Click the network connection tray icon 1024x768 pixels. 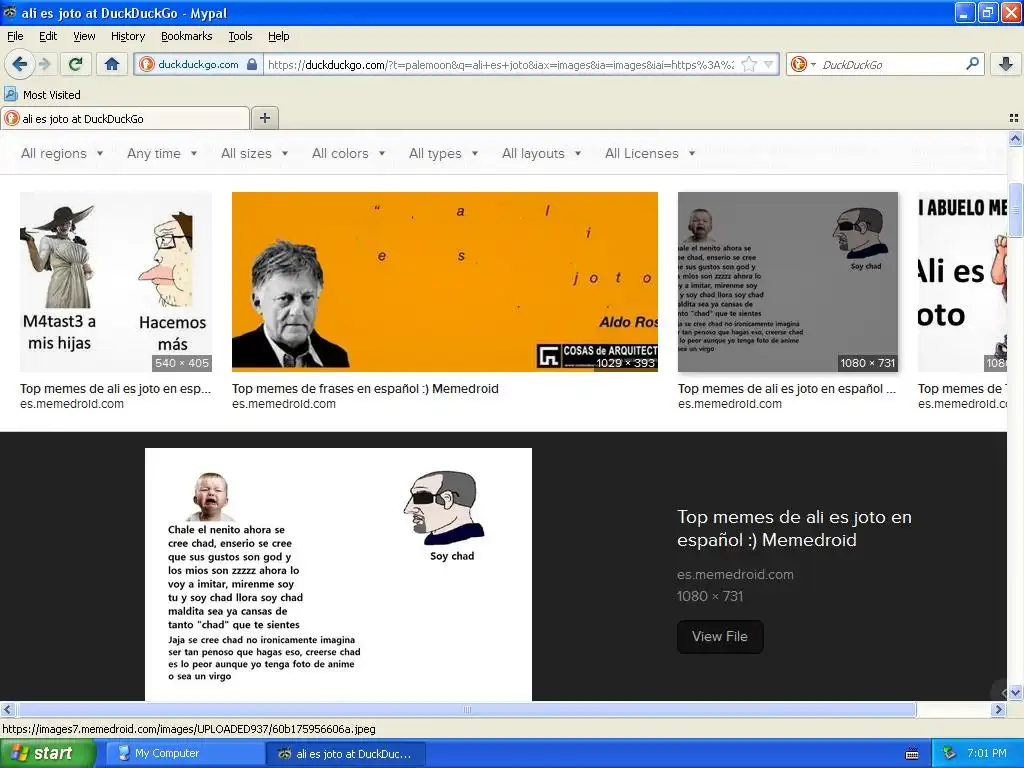(x=950, y=754)
